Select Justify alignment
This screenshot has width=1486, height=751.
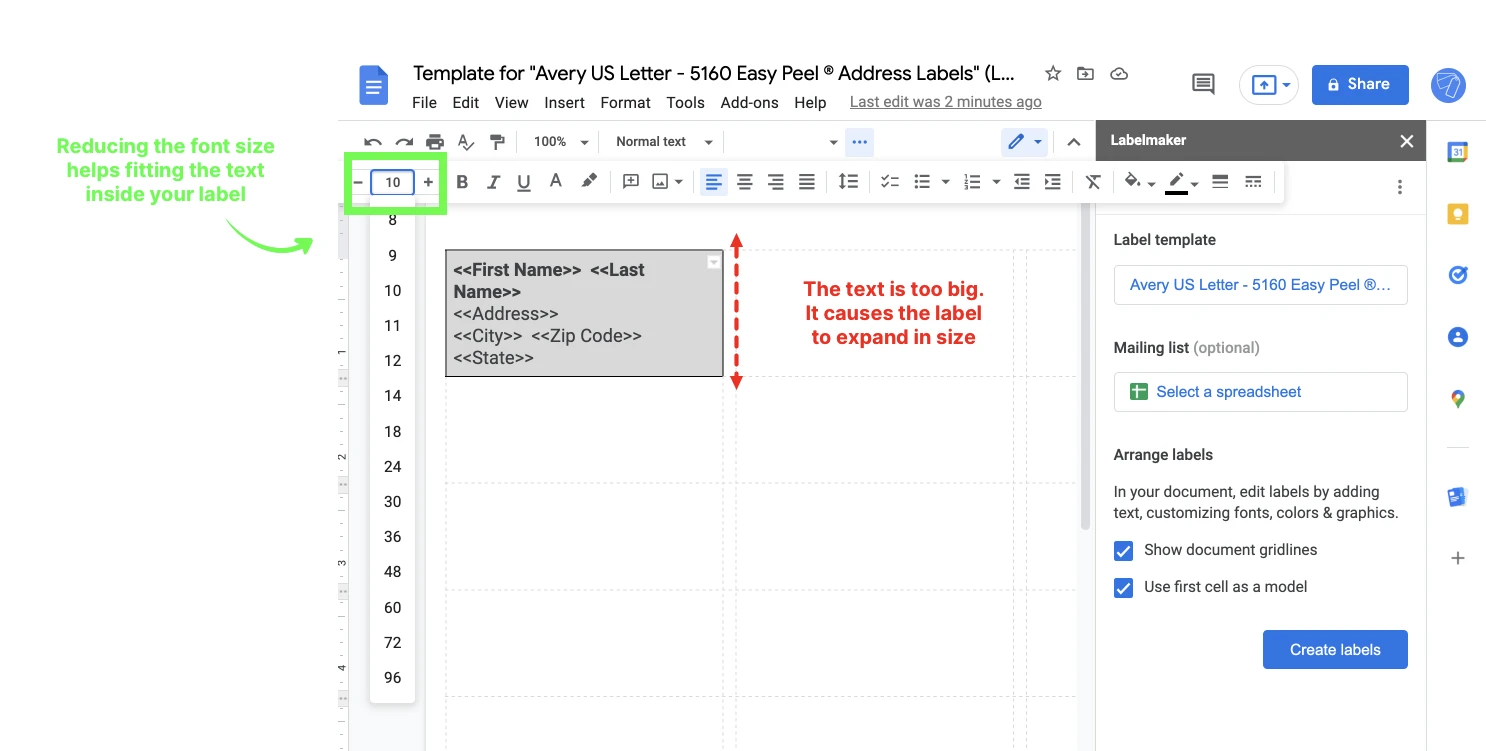coord(807,182)
